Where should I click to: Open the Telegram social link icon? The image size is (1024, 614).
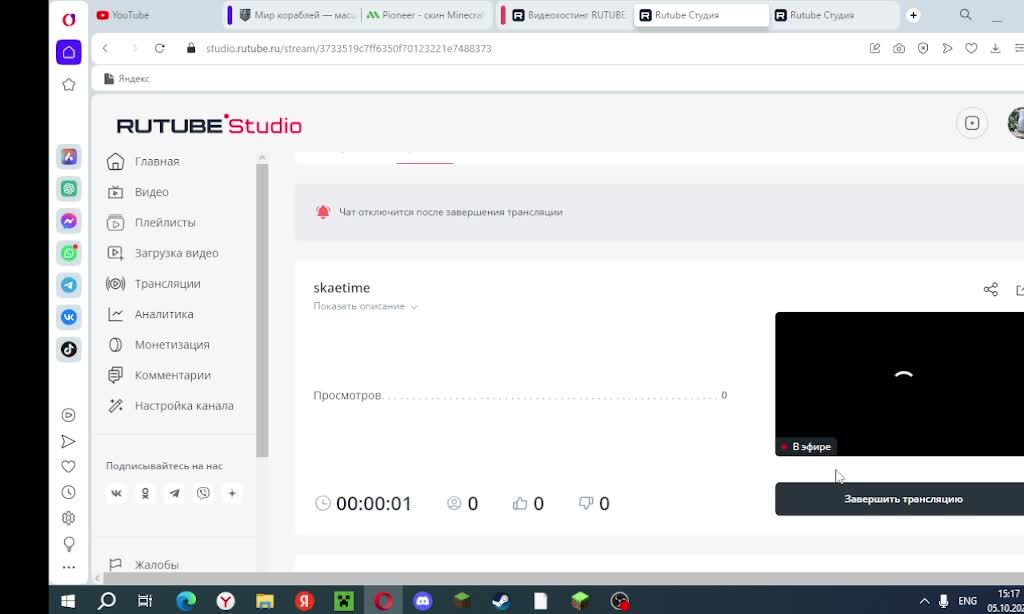(174, 493)
